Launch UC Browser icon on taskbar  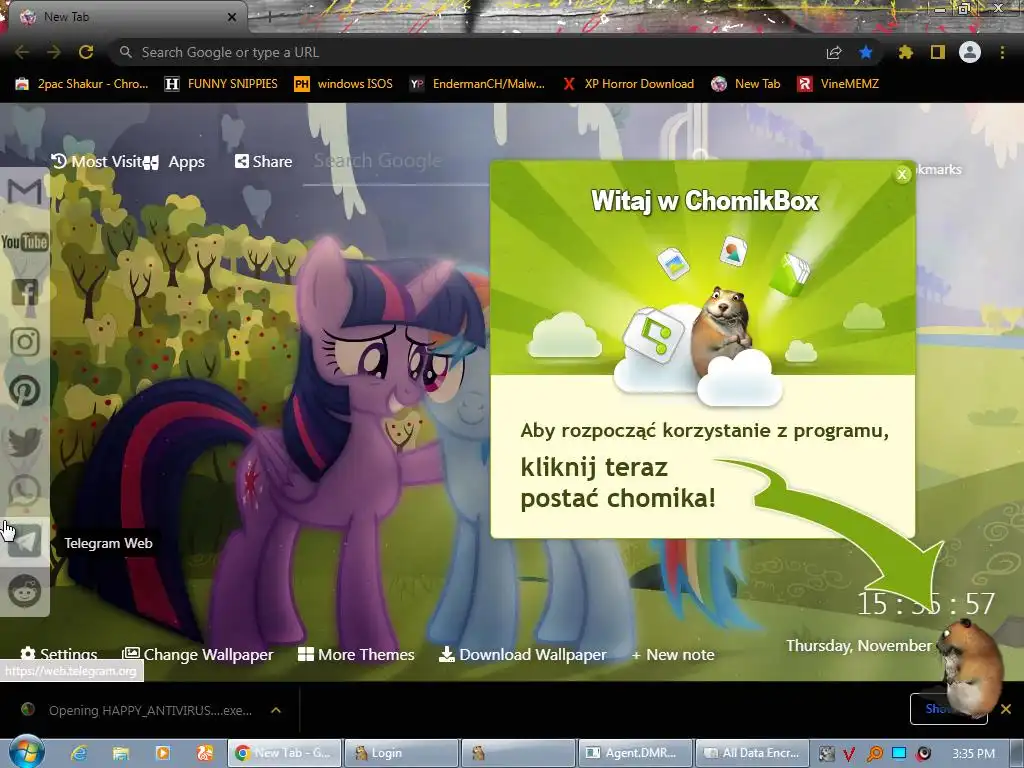[x=205, y=753]
